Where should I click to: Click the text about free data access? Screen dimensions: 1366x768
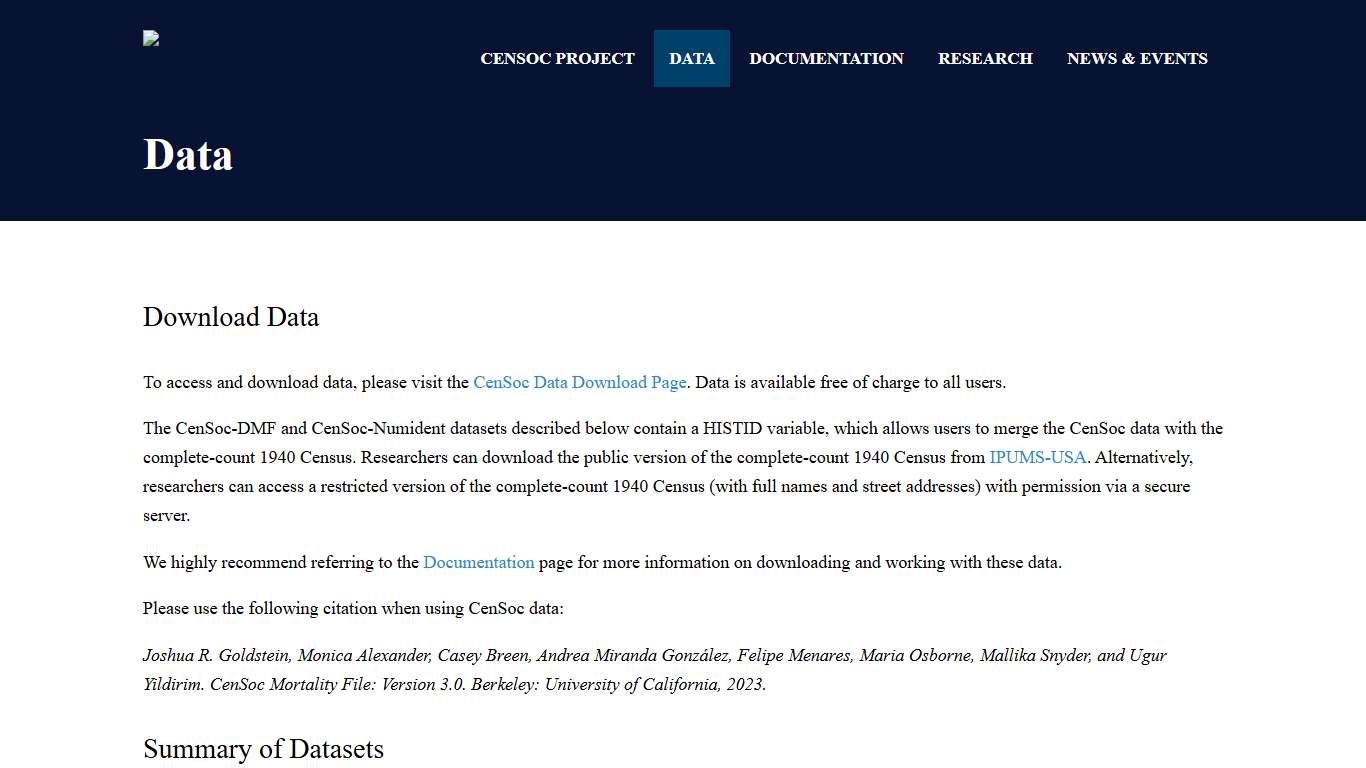(847, 382)
